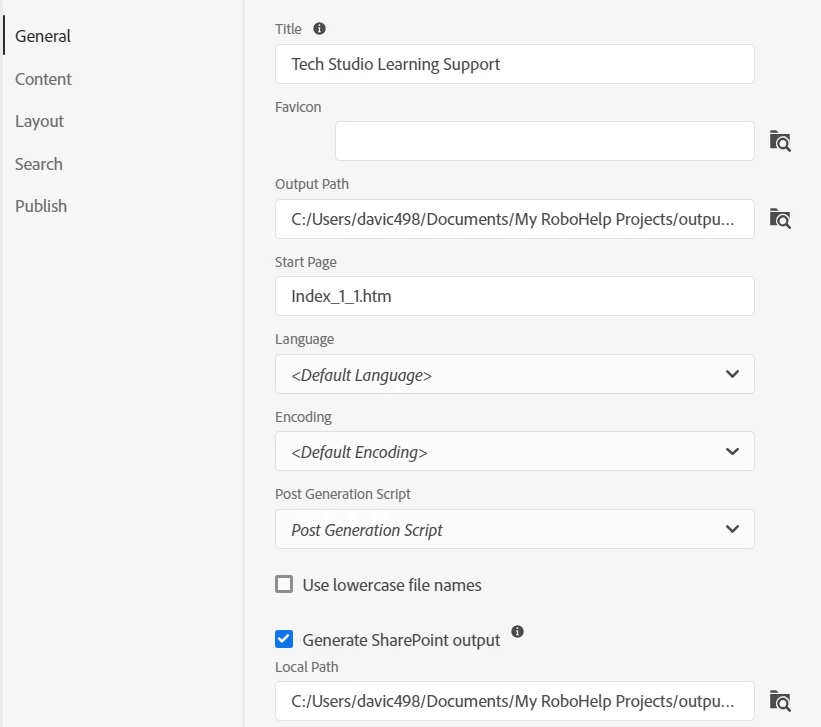Open the Language dropdown

pos(514,374)
